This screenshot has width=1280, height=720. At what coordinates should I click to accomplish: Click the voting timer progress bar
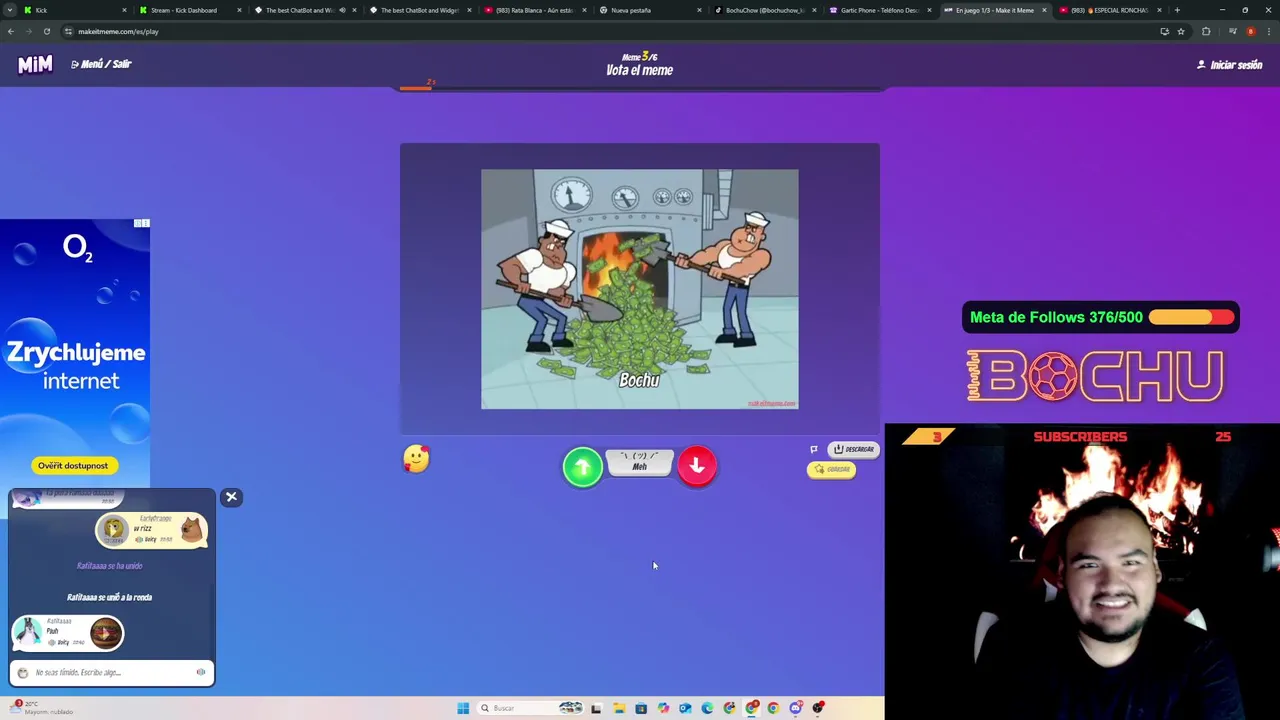coord(640,88)
